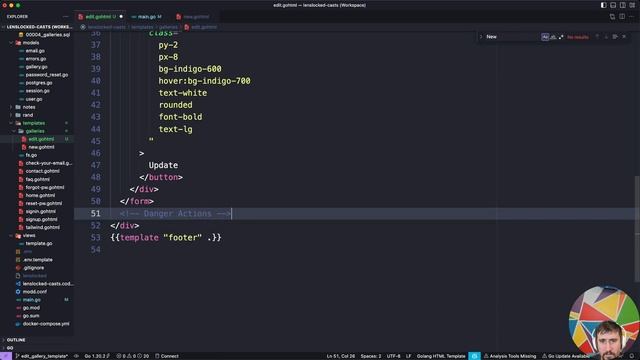The image size is (640, 360).
Task: Click 'galleries' breadcrumb segment
Action: tap(168, 27)
